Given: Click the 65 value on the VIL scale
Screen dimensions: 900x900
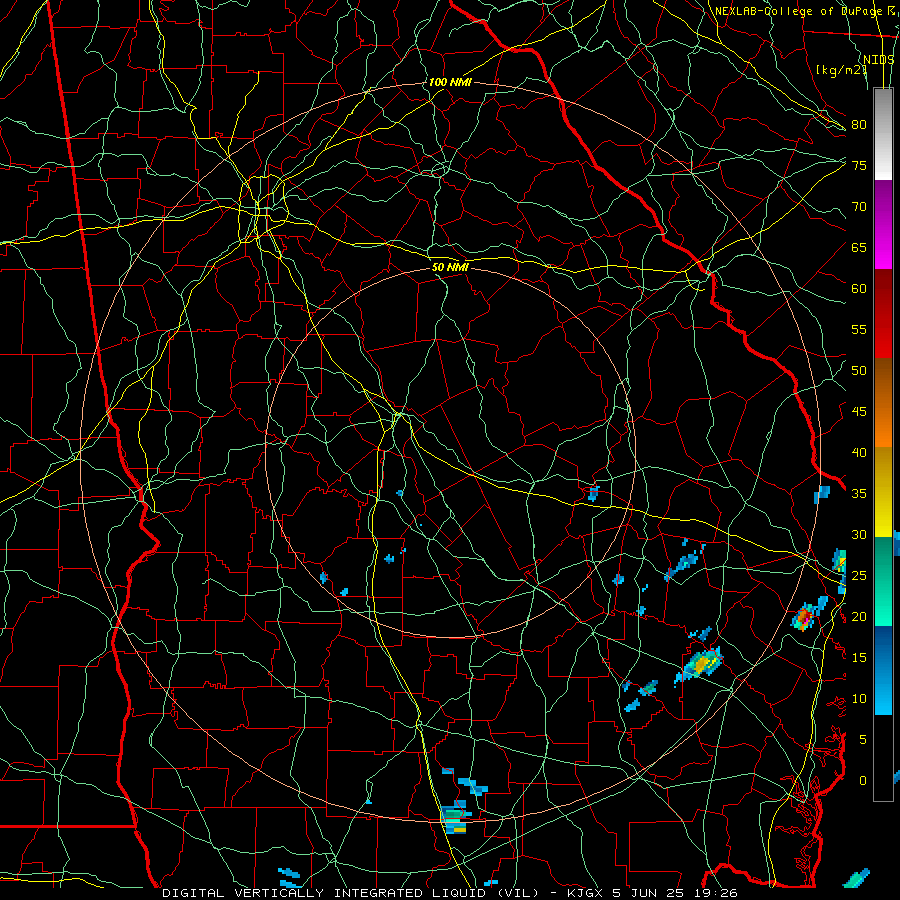Looking at the screenshot, I should pyautogui.click(x=859, y=247).
